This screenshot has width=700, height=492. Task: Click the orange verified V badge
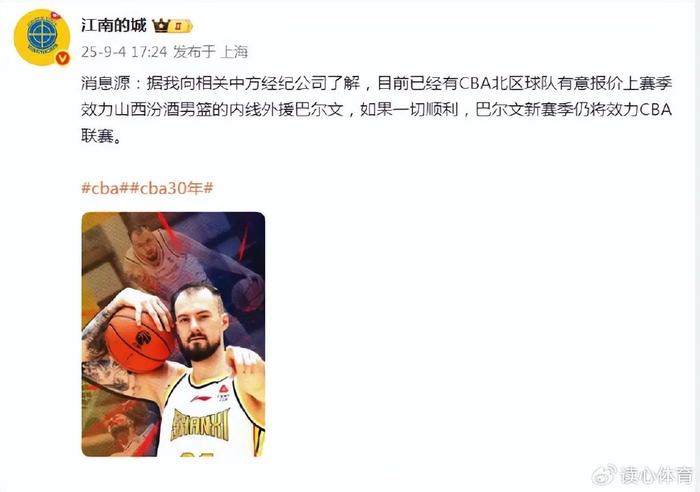(x=62, y=58)
